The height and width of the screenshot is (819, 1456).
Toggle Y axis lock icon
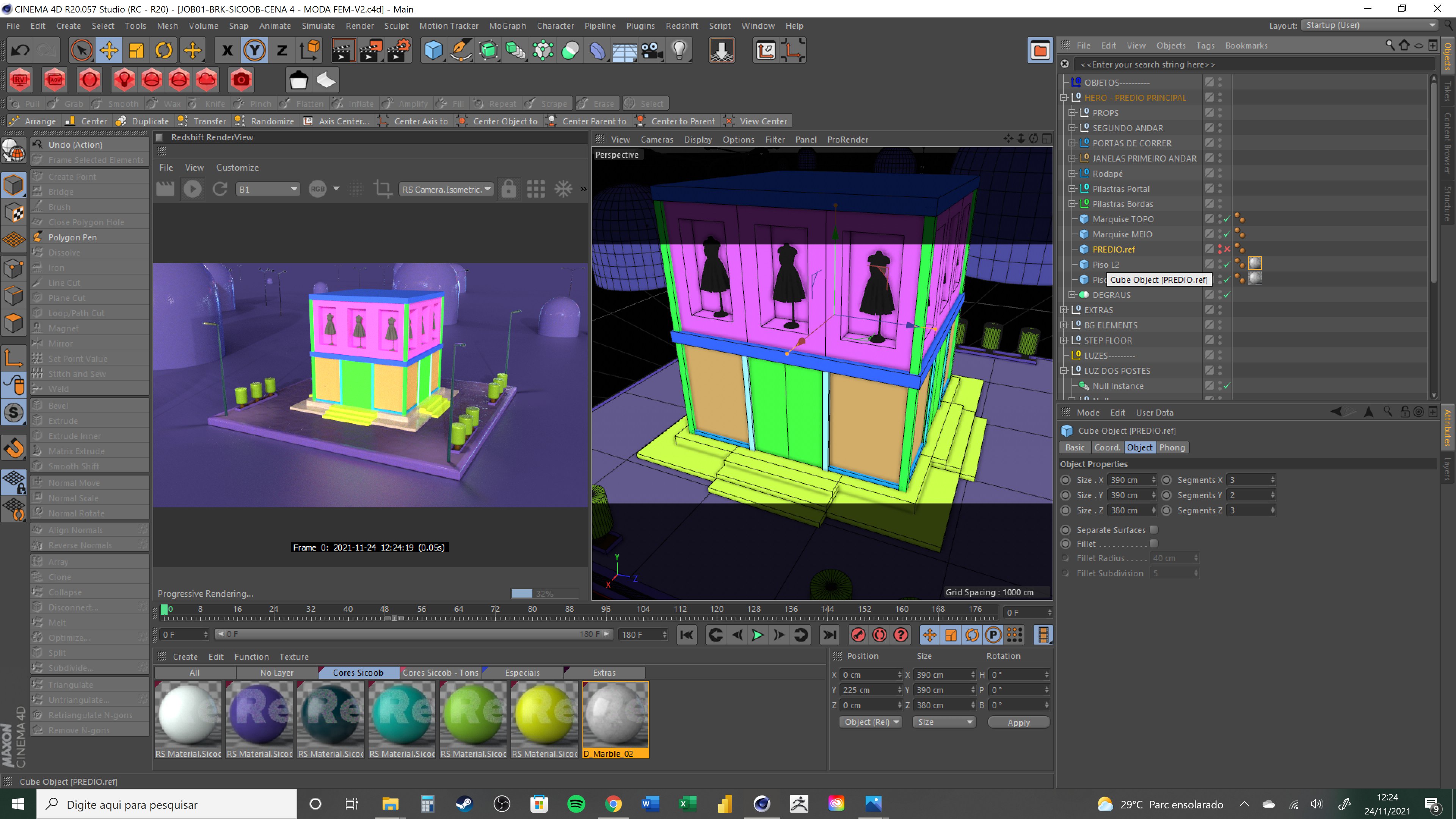[254, 51]
